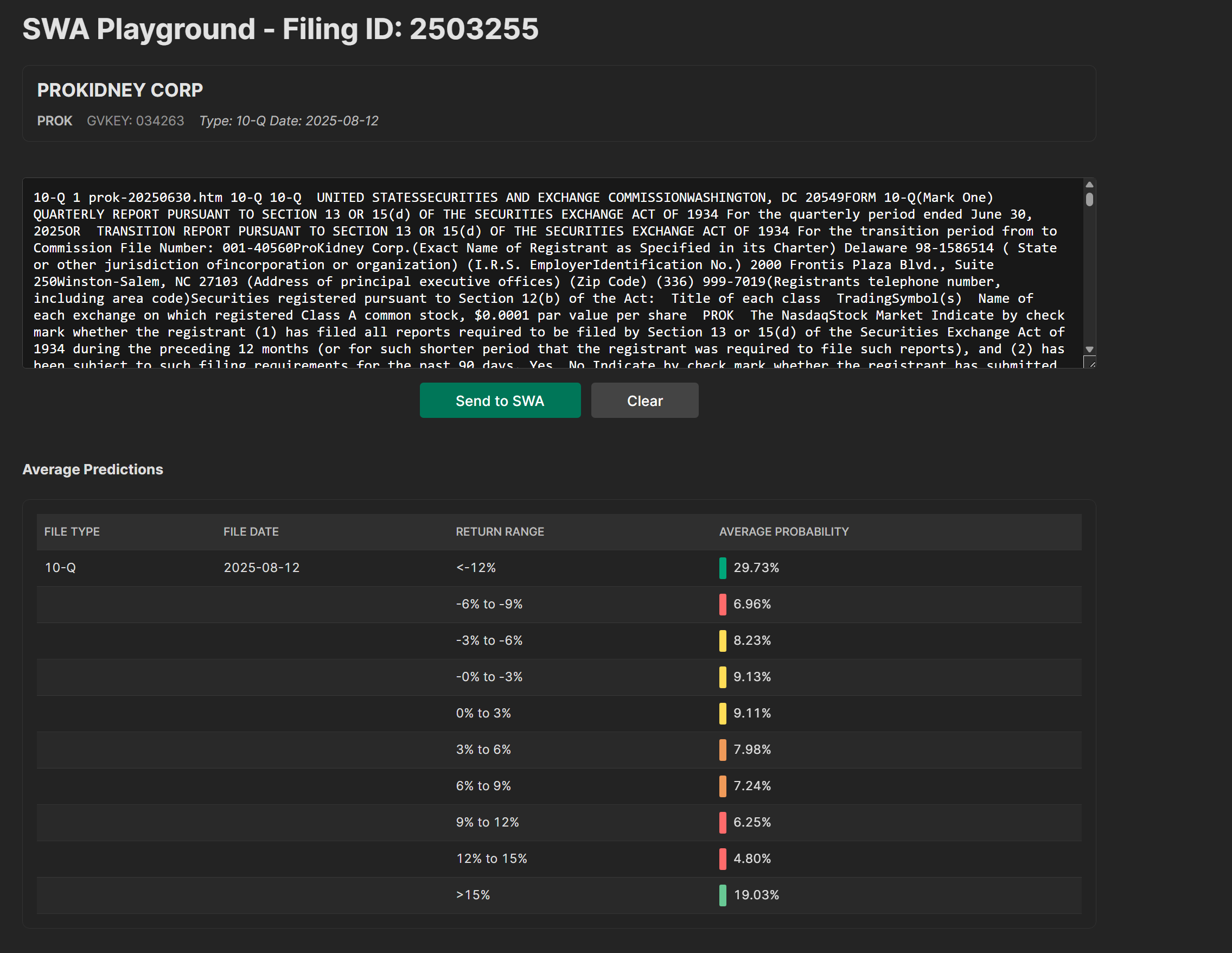Viewport: 1232px width, 953px height.
Task: Click the Send to SWA button
Action: pyautogui.click(x=500, y=400)
